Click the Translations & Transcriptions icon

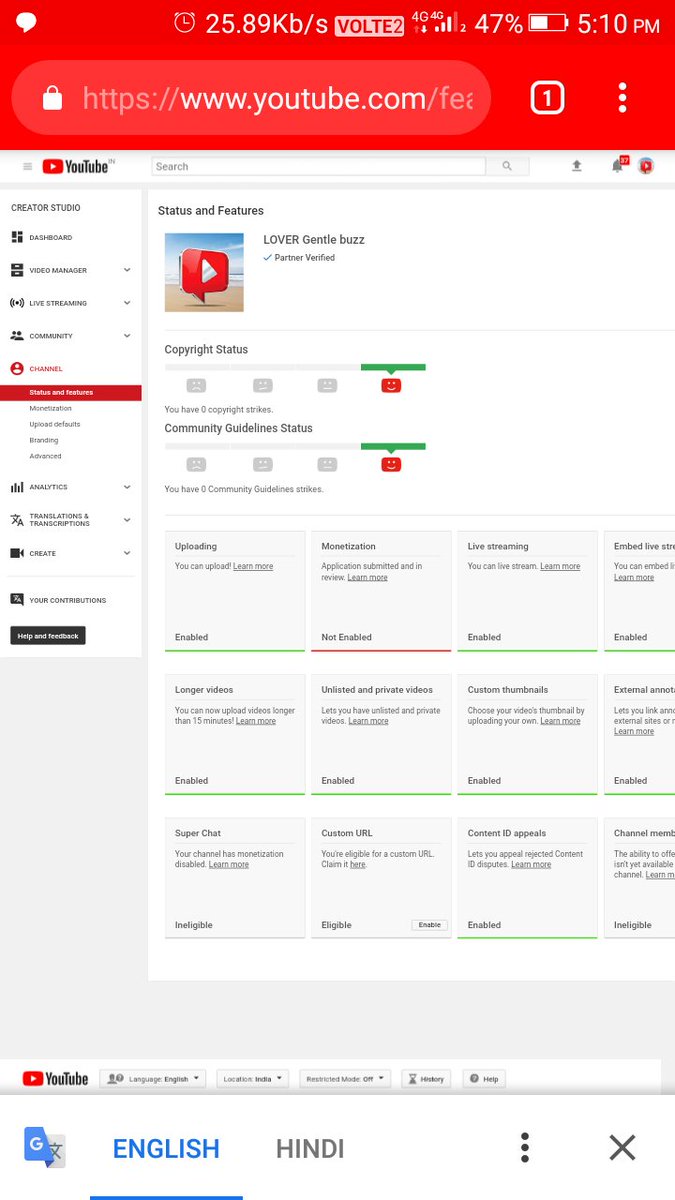[16, 520]
